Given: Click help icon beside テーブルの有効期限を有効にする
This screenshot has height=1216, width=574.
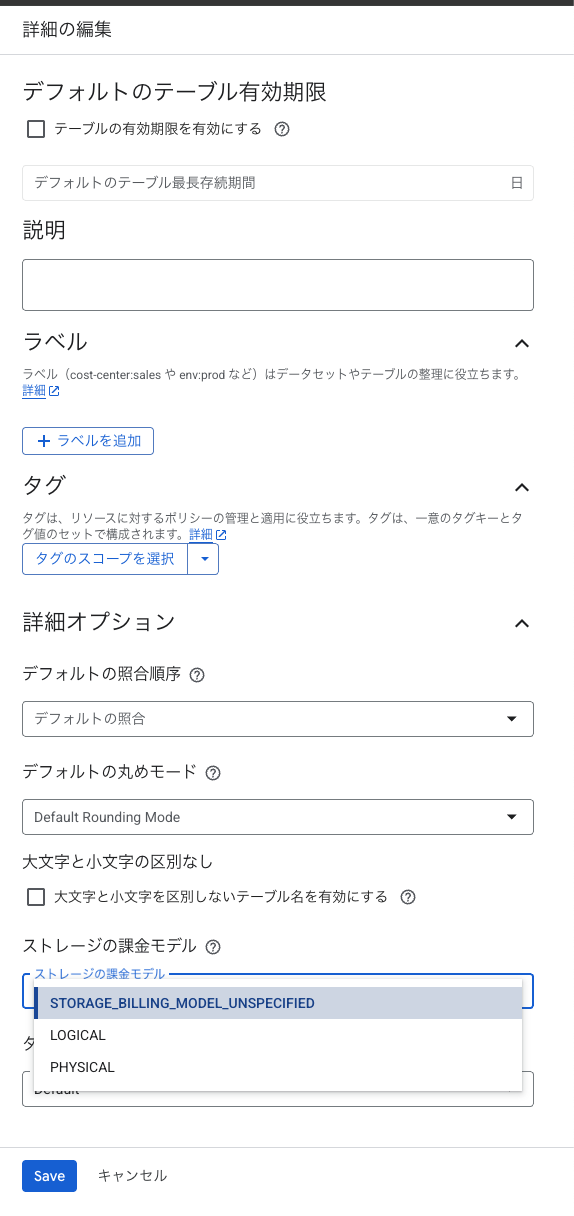Looking at the screenshot, I should click(282, 129).
